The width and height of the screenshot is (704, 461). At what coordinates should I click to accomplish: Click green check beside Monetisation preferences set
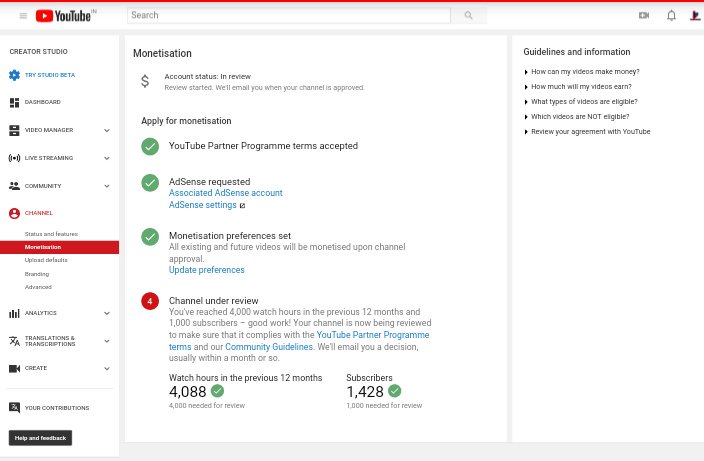[150, 237]
